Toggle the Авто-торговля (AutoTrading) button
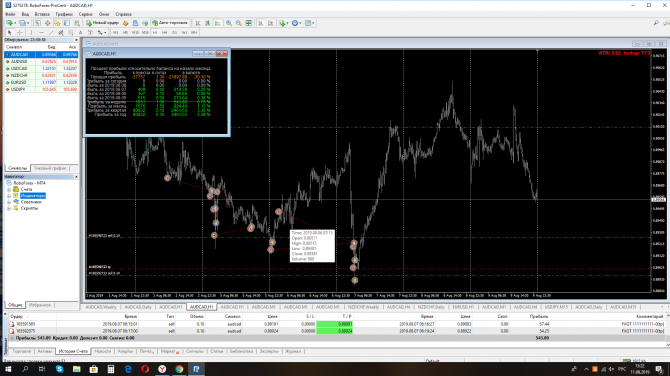Image resolution: width=670 pixels, height=376 pixels. [x=170, y=23]
